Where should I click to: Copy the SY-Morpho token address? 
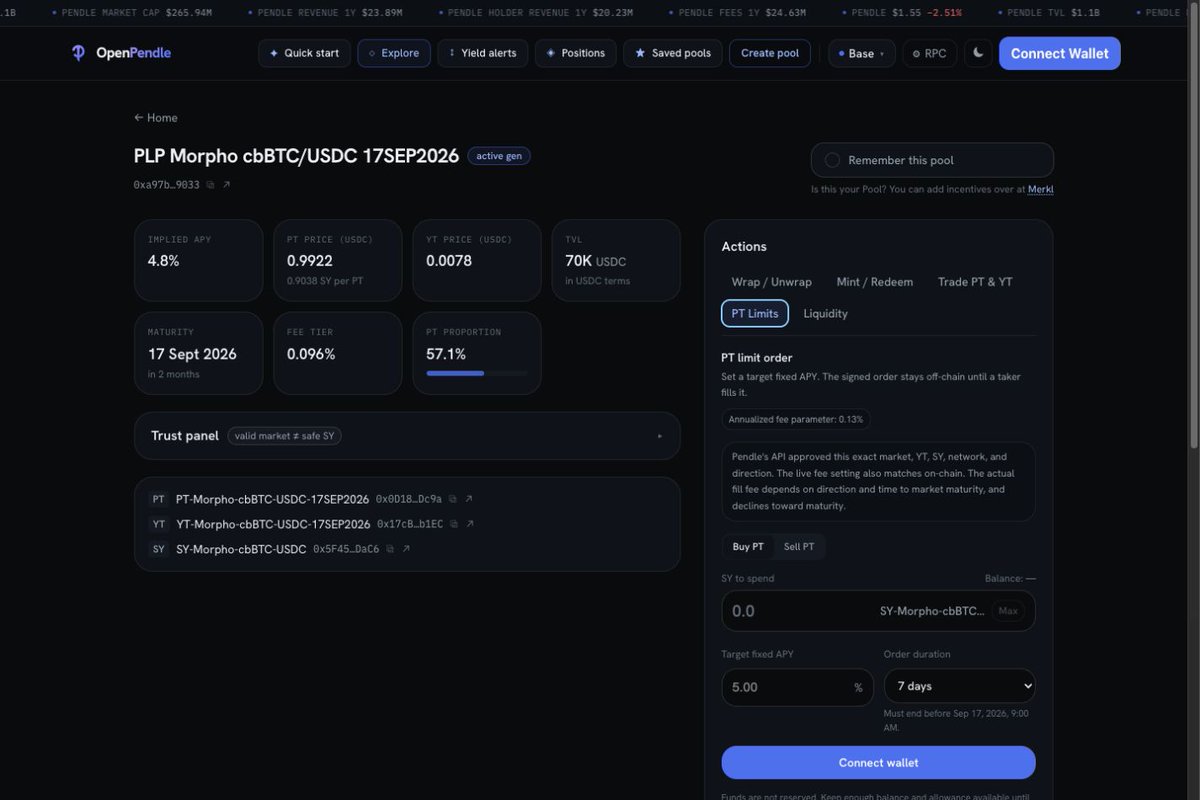(390, 549)
